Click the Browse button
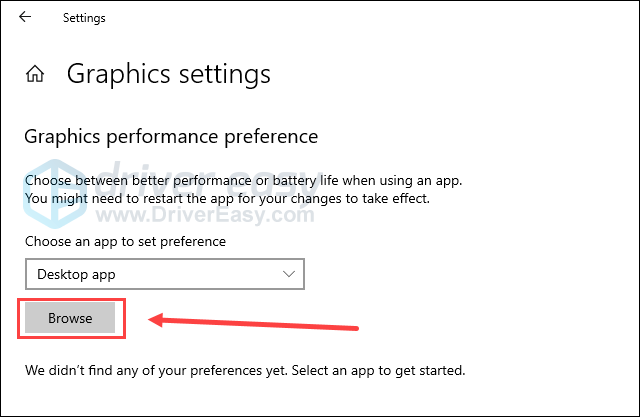Viewport: 640px width, 417px height. click(x=70, y=318)
